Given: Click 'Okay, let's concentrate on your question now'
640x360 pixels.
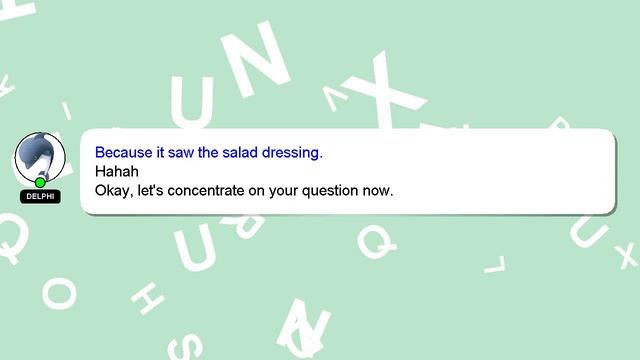Looking at the screenshot, I should (244, 191).
